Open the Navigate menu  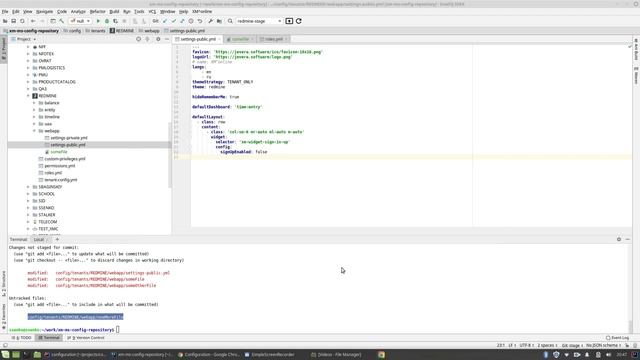44,11
